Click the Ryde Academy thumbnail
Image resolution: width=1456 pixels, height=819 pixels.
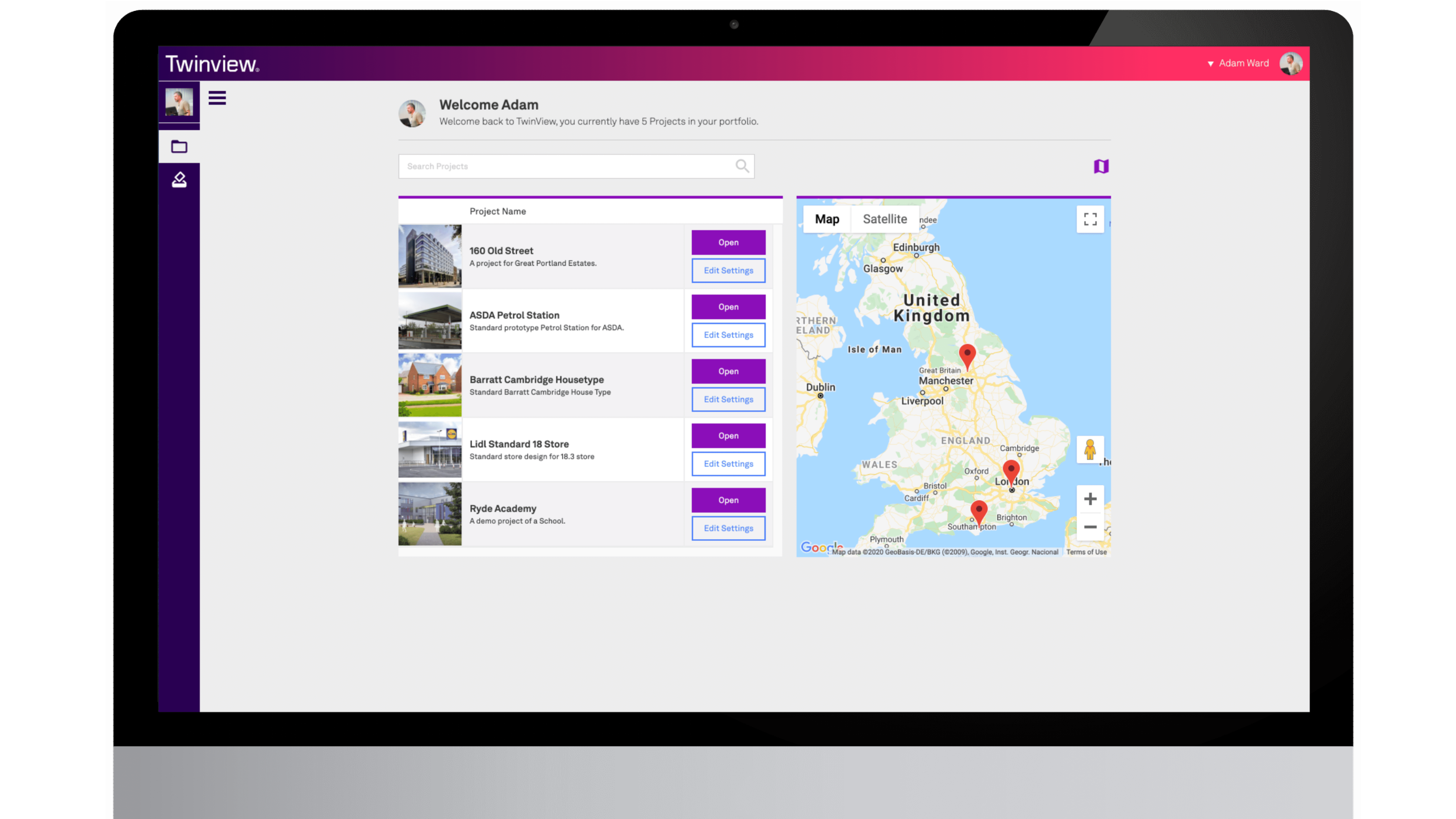430,514
